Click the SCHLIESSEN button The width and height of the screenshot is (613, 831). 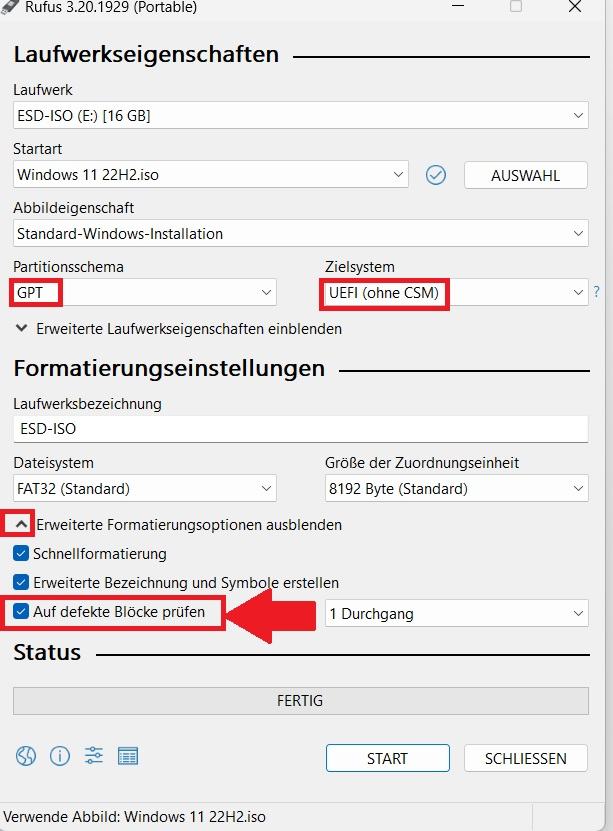[526, 758]
